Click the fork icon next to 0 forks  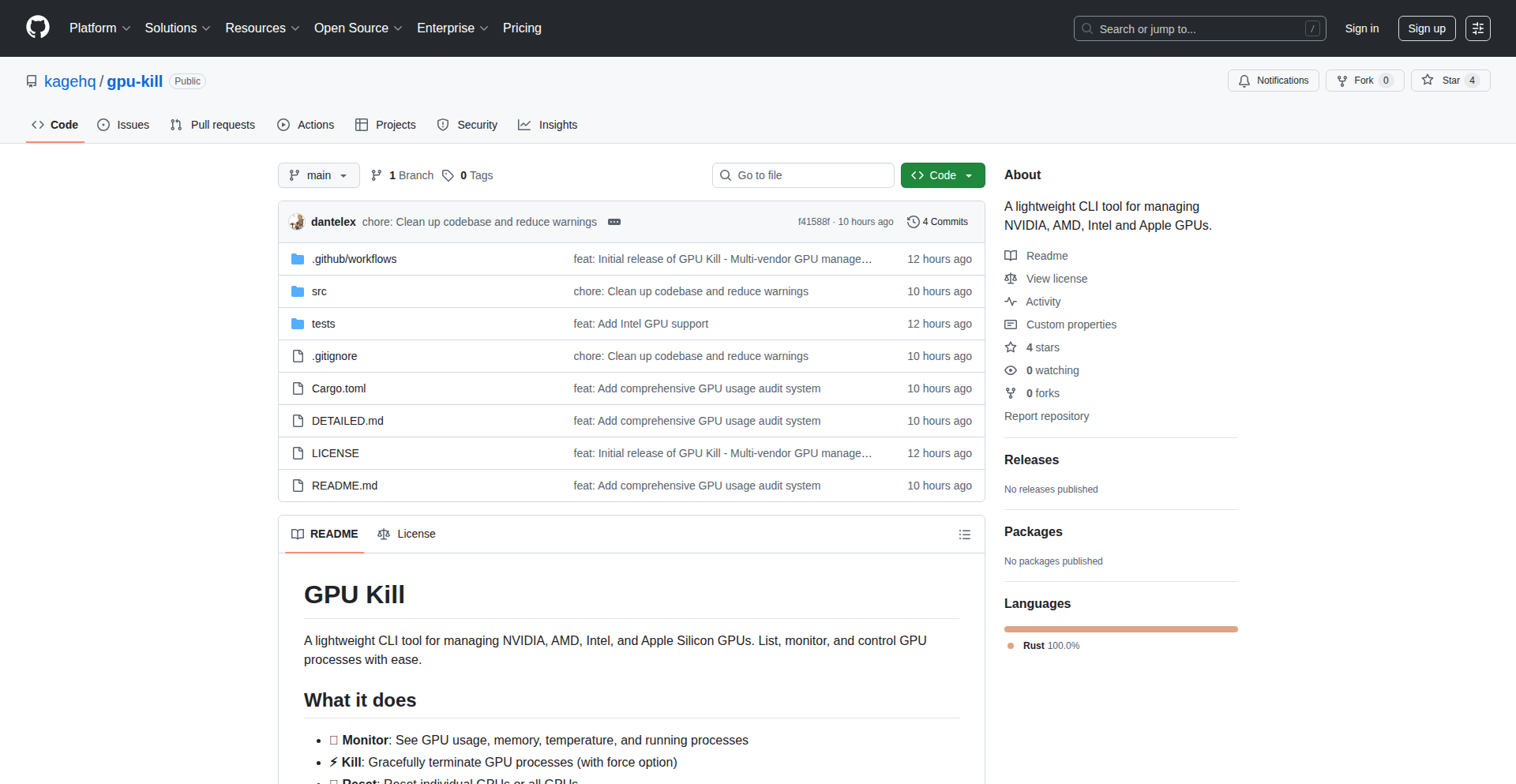pyautogui.click(x=1011, y=393)
